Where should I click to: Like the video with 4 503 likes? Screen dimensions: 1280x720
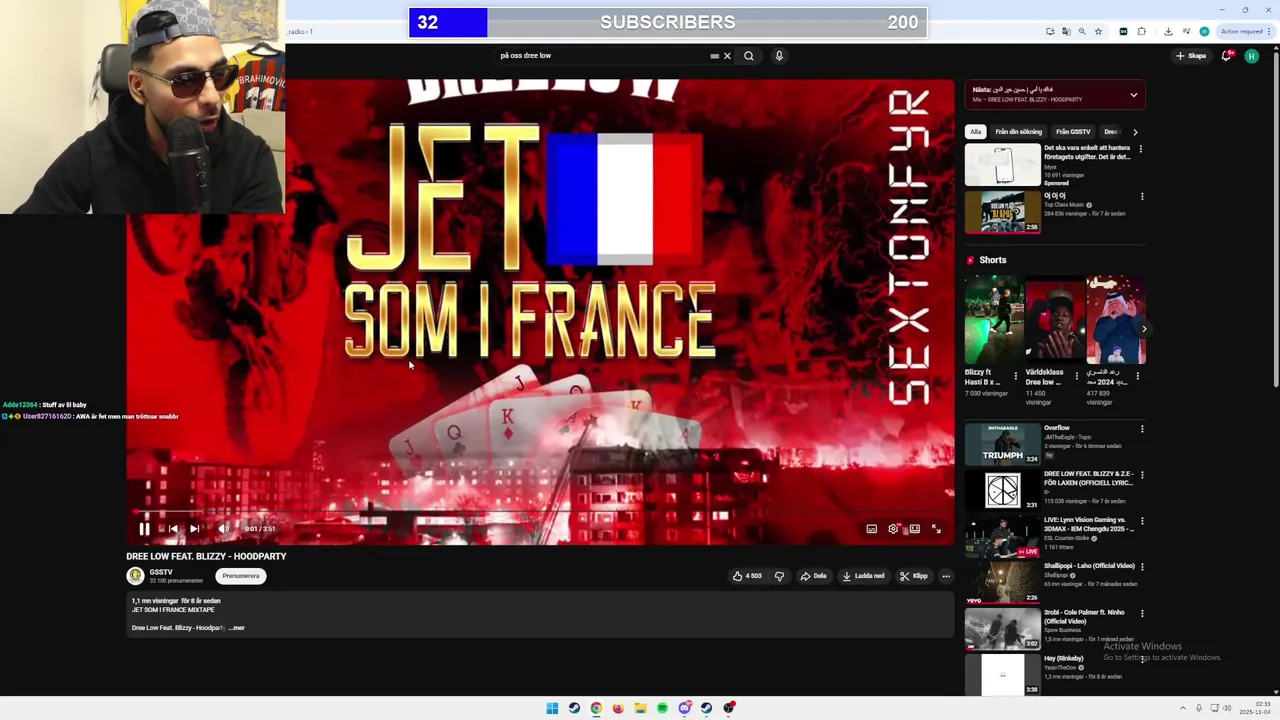747,576
